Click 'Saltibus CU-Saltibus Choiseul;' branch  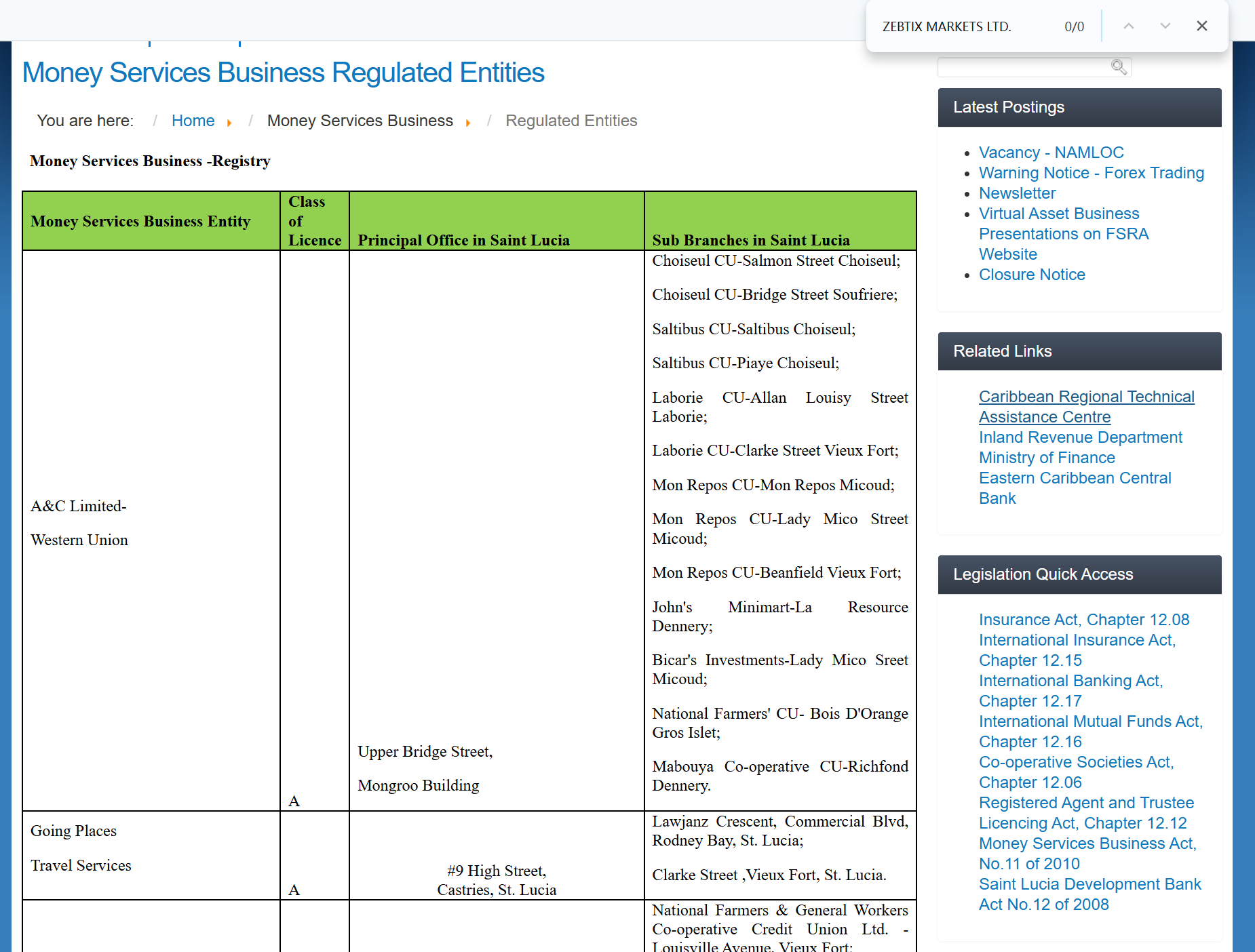pyautogui.click(x=754, y=329)
